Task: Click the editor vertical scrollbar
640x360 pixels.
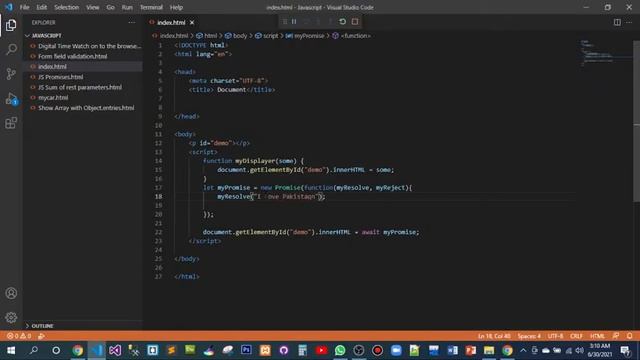Action: [x=636, y=122]
